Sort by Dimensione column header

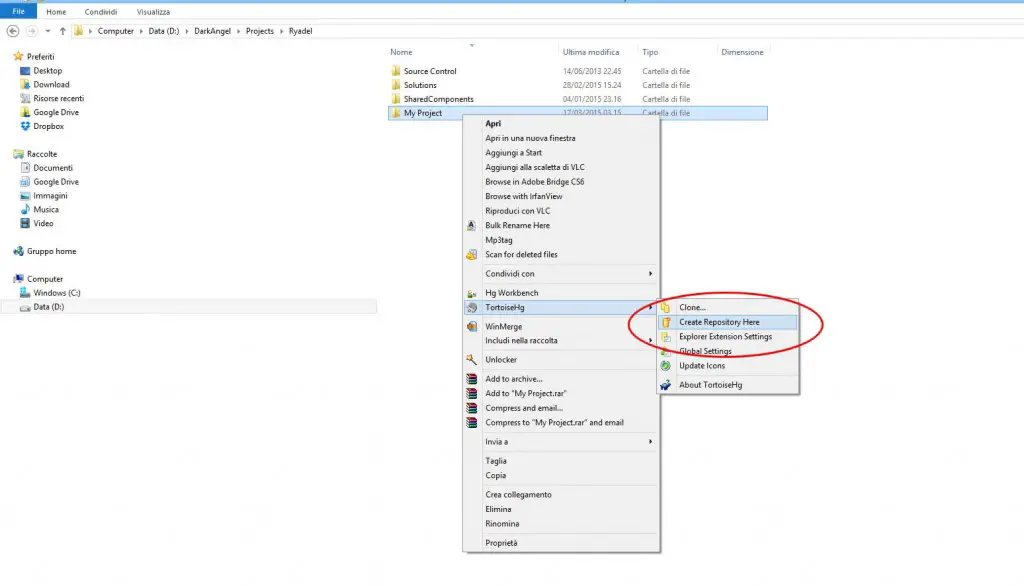coord(743,52)
